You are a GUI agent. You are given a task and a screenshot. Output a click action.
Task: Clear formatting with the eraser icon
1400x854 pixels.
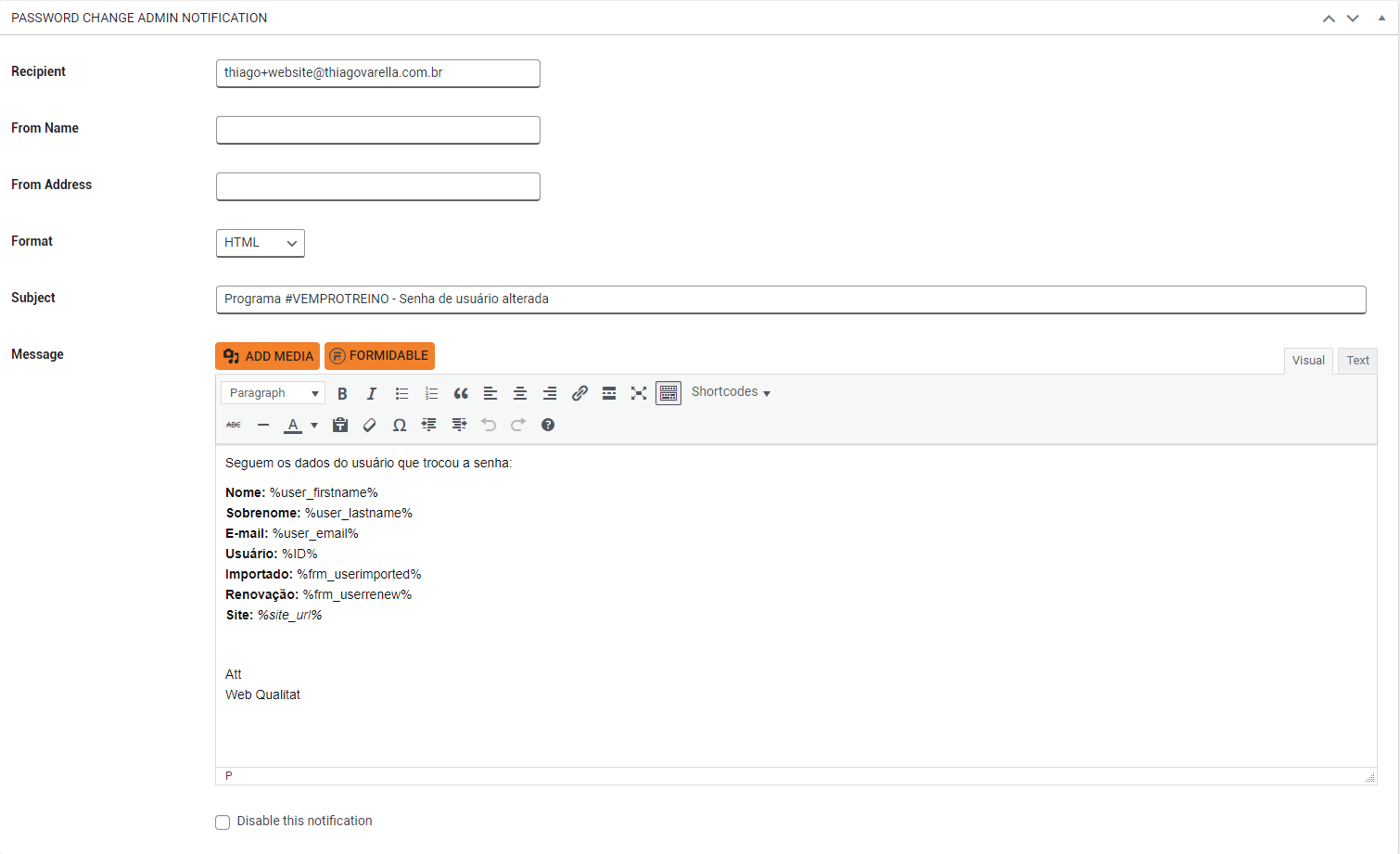click(370, 425)
